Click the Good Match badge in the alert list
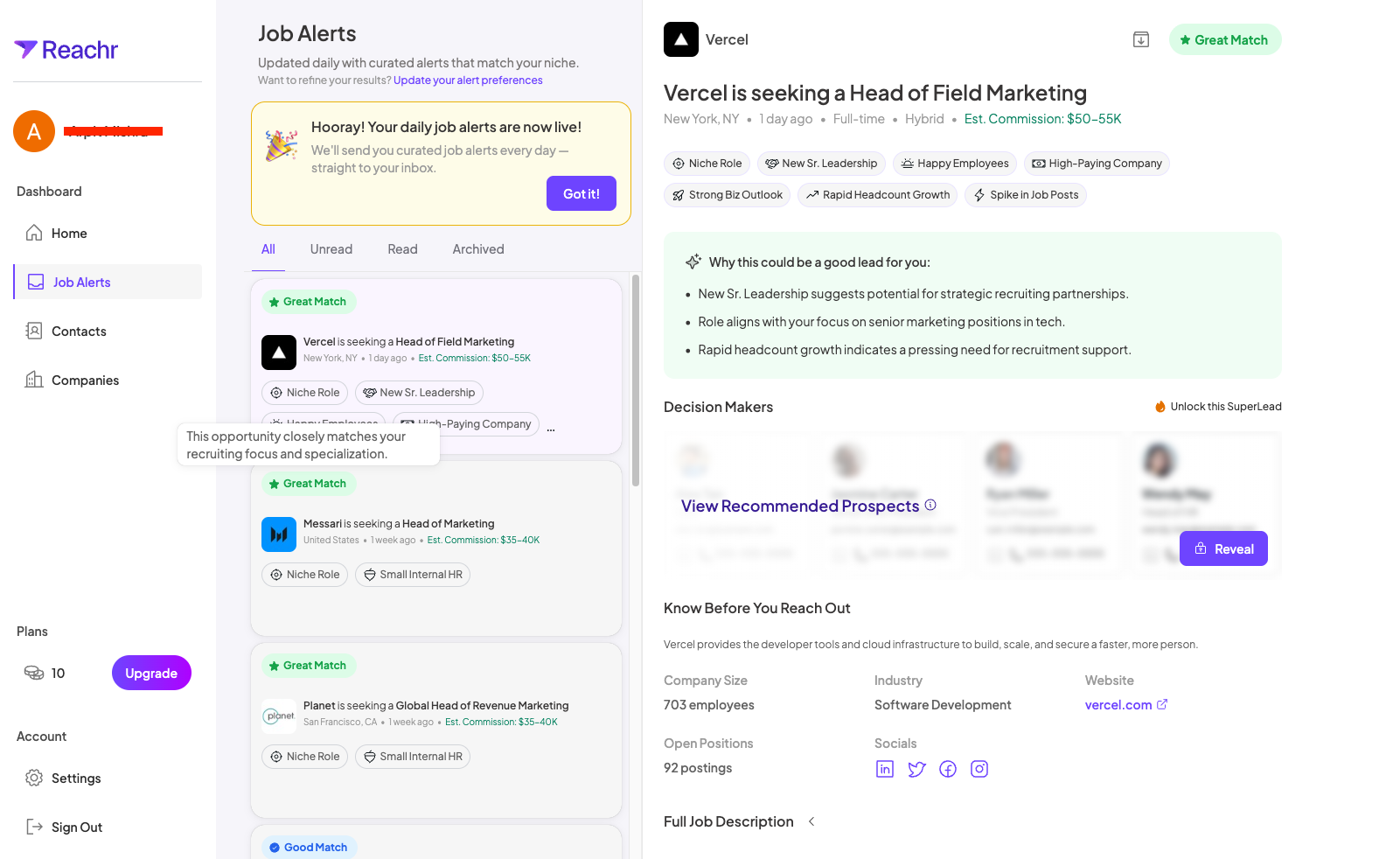Image resolution: width=1400 pixels, height=859 pixels. (309, 848)
